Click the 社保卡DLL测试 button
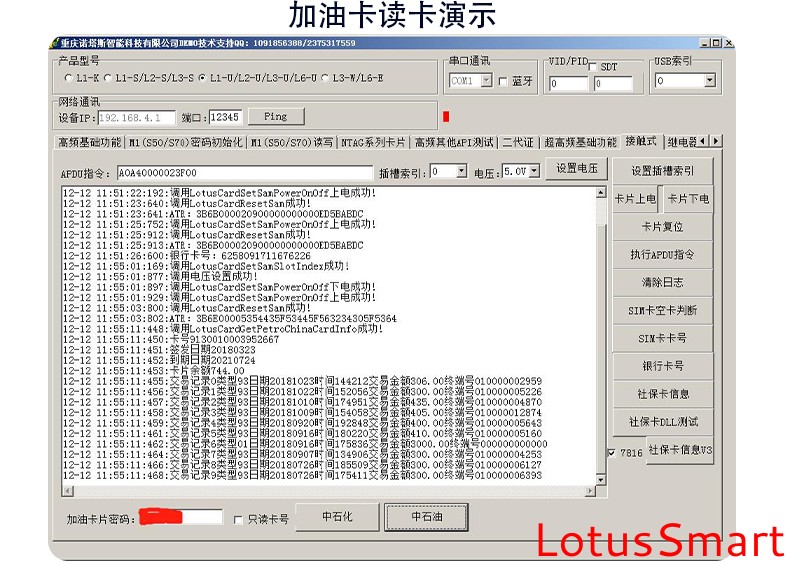The width and height of the screenshot is (790, 565). click(663, 422)
